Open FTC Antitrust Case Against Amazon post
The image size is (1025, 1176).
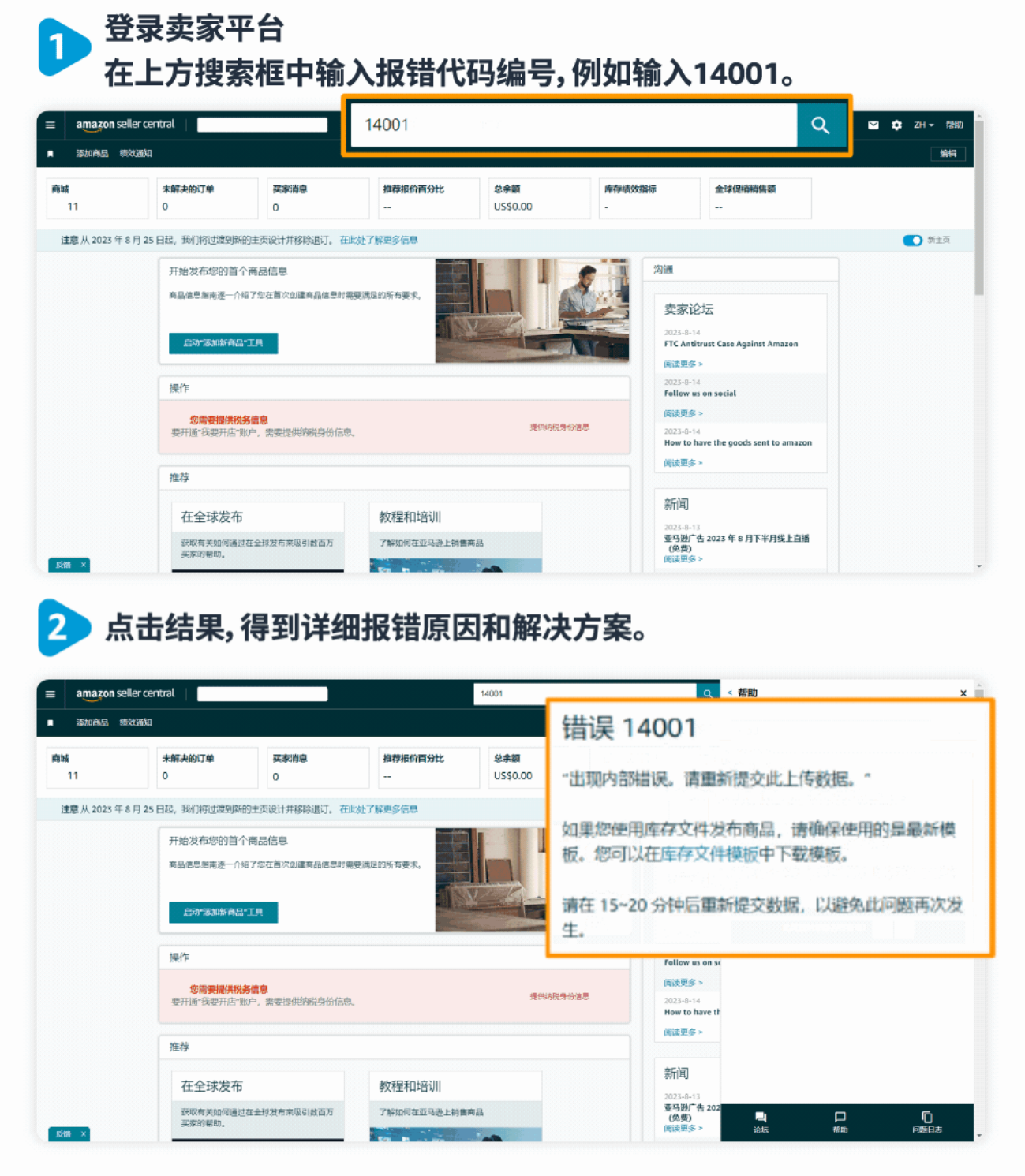coord(730,344)
